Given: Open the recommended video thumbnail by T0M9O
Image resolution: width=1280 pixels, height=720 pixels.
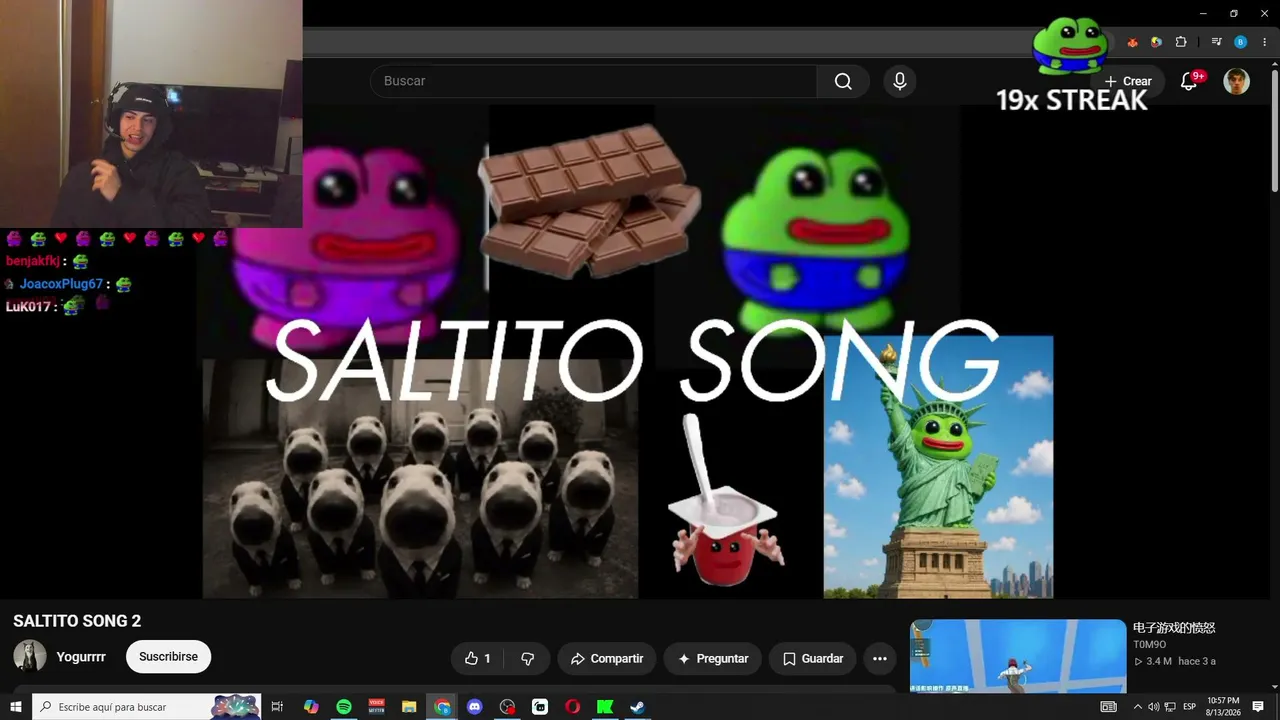Looking at the screenshot, I should (1018, 656).
